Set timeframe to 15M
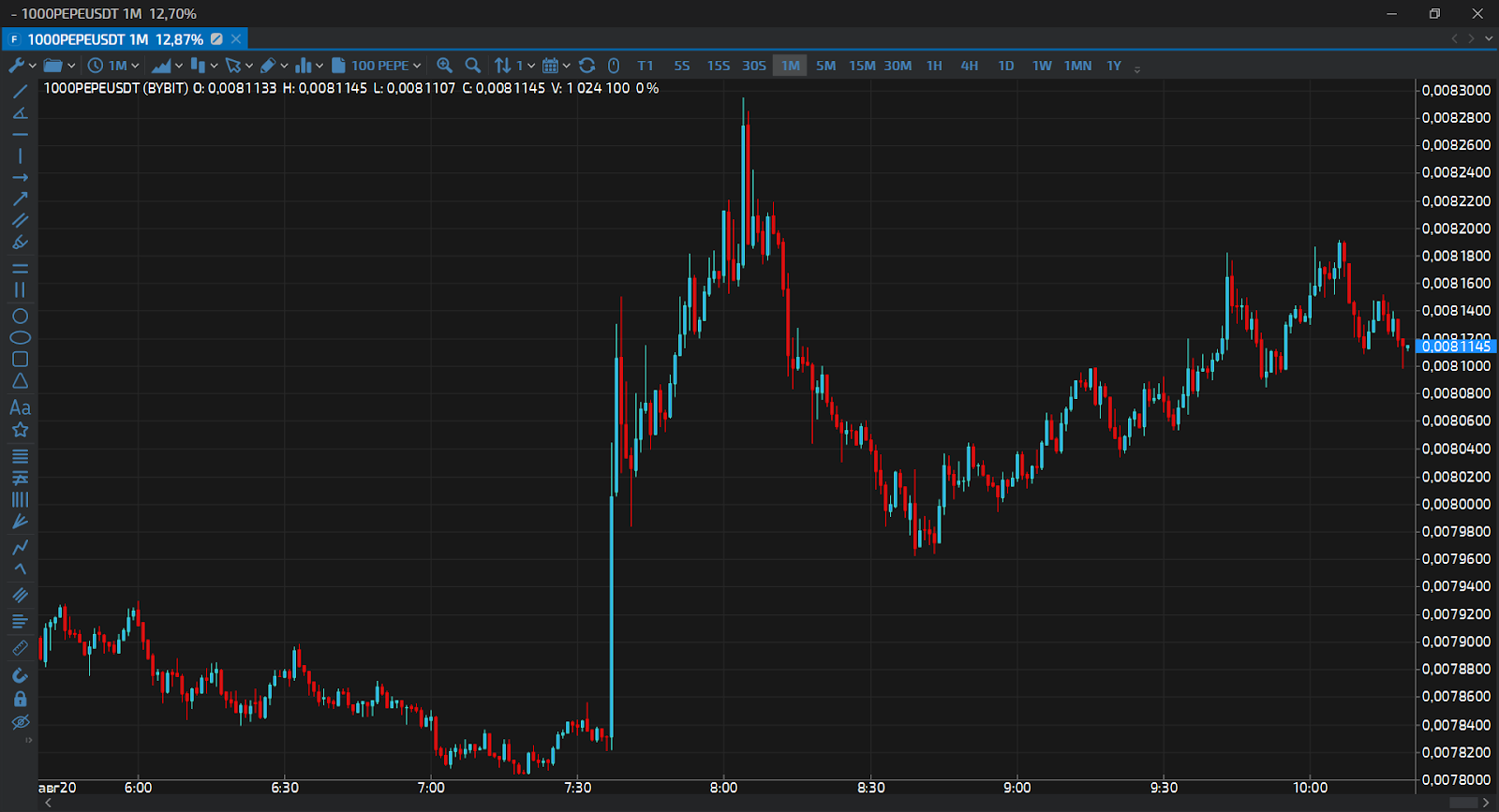Viewport: 1499px width, 812px height. coord(862,66)
